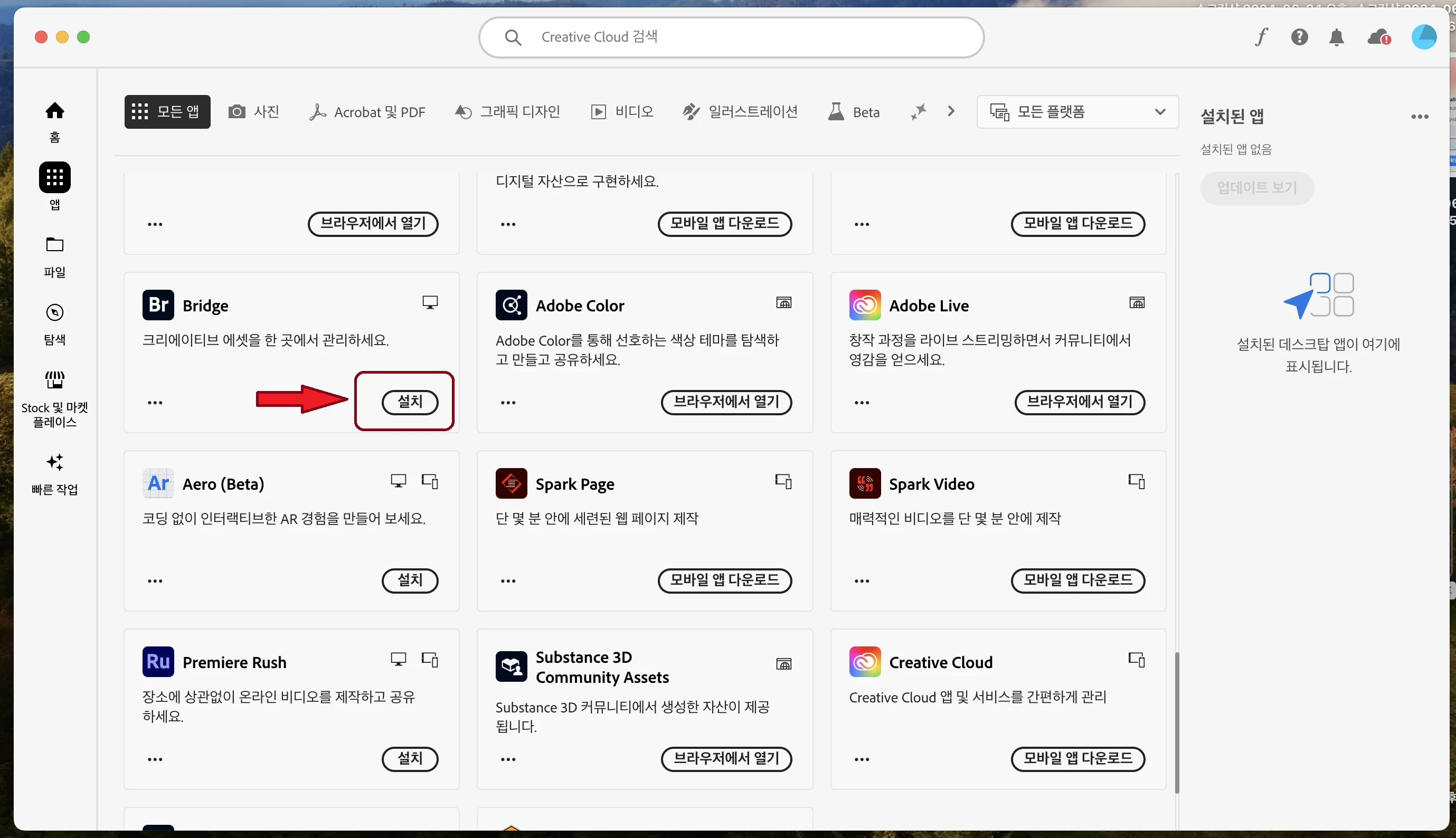The height and width of the screenshot is (838, 1456).
Task: Select the Beta category tab
Action: click(854, 112)
